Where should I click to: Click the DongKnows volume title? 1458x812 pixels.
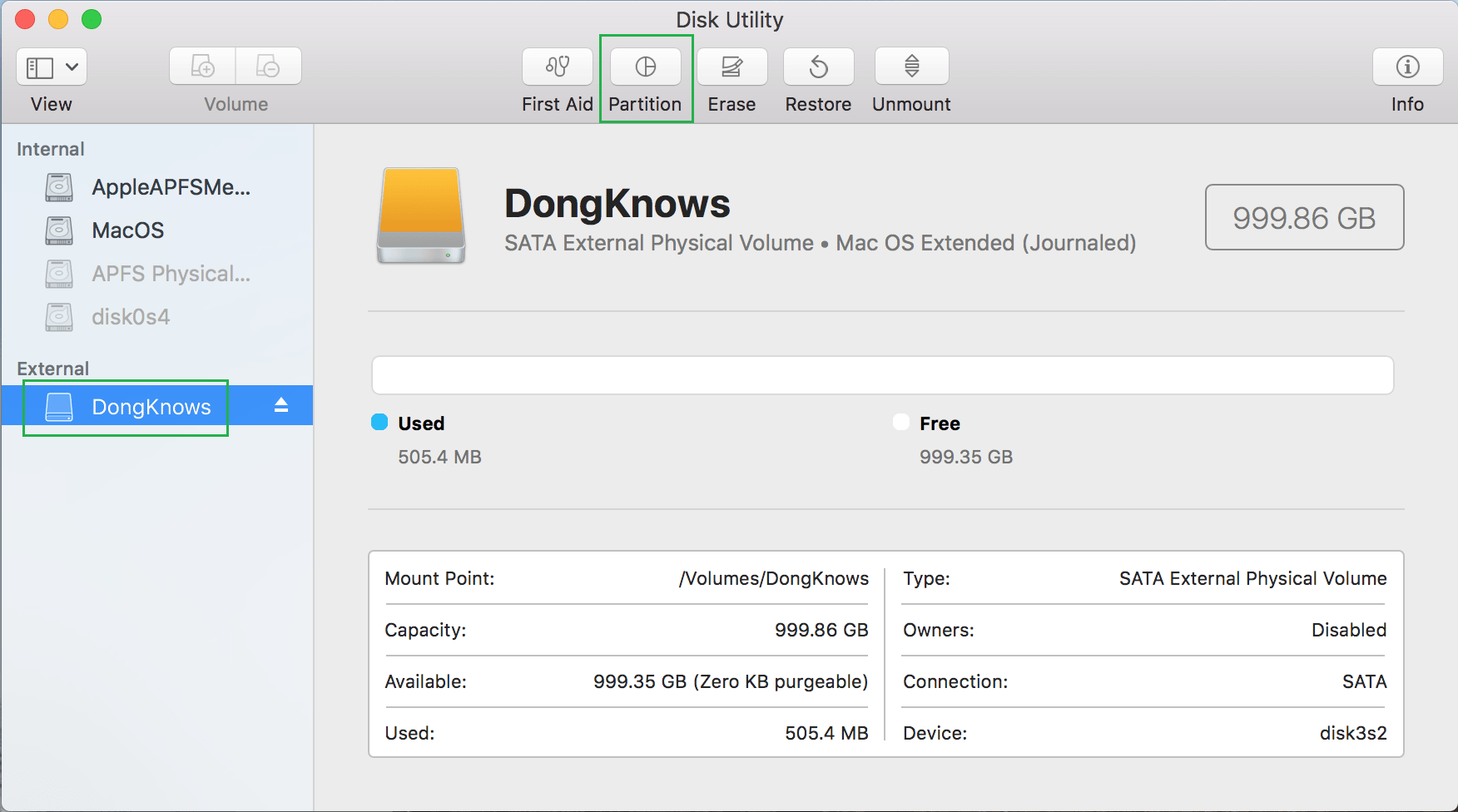[617, 204]
